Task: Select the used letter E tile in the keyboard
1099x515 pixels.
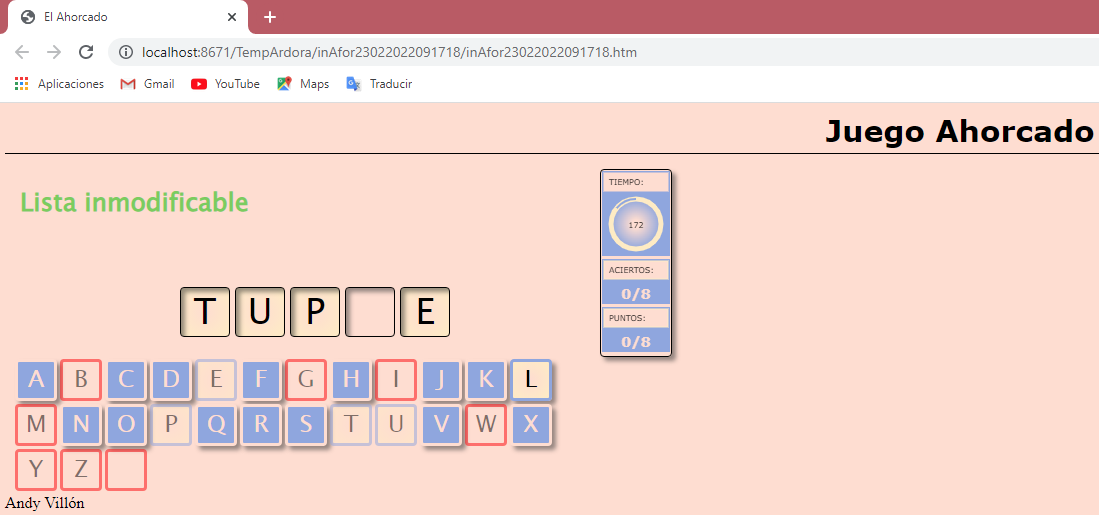Action: [216, 380]
